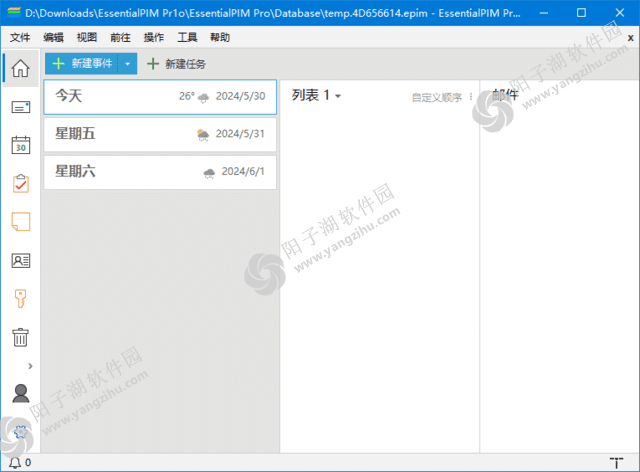The width and height of the screenshot is (640, 472).
Task: Expand the sidebar with chevron arrow
Action: tap(30, 366)
